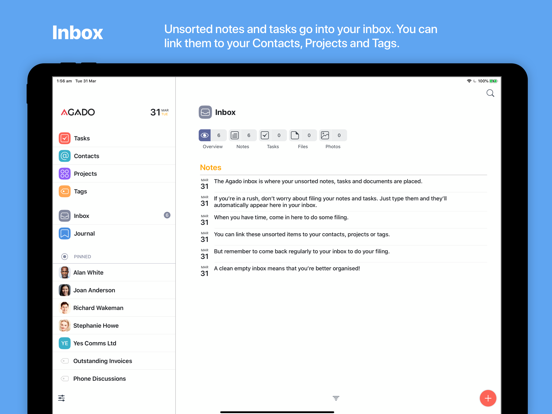Image resolution: width=552 pixels, height=414 pixels.
Task: Click the Pinned section radio icon
Action: coord(64,256)
